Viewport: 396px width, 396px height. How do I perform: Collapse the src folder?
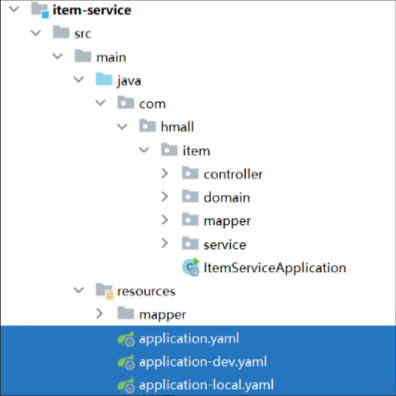tap(36, 33)
